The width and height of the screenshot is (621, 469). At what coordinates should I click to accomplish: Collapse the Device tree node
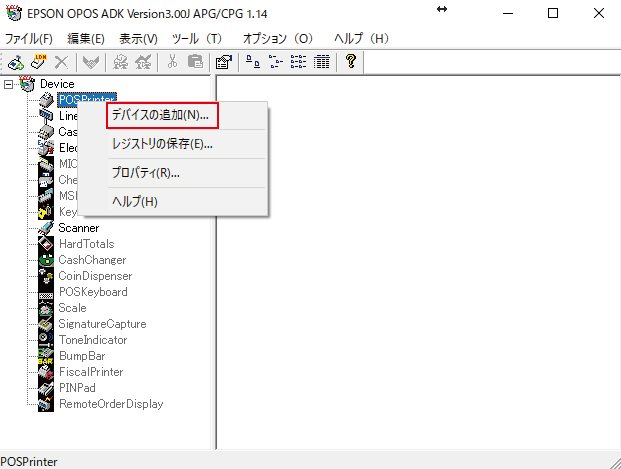click(x=8, y=84)
